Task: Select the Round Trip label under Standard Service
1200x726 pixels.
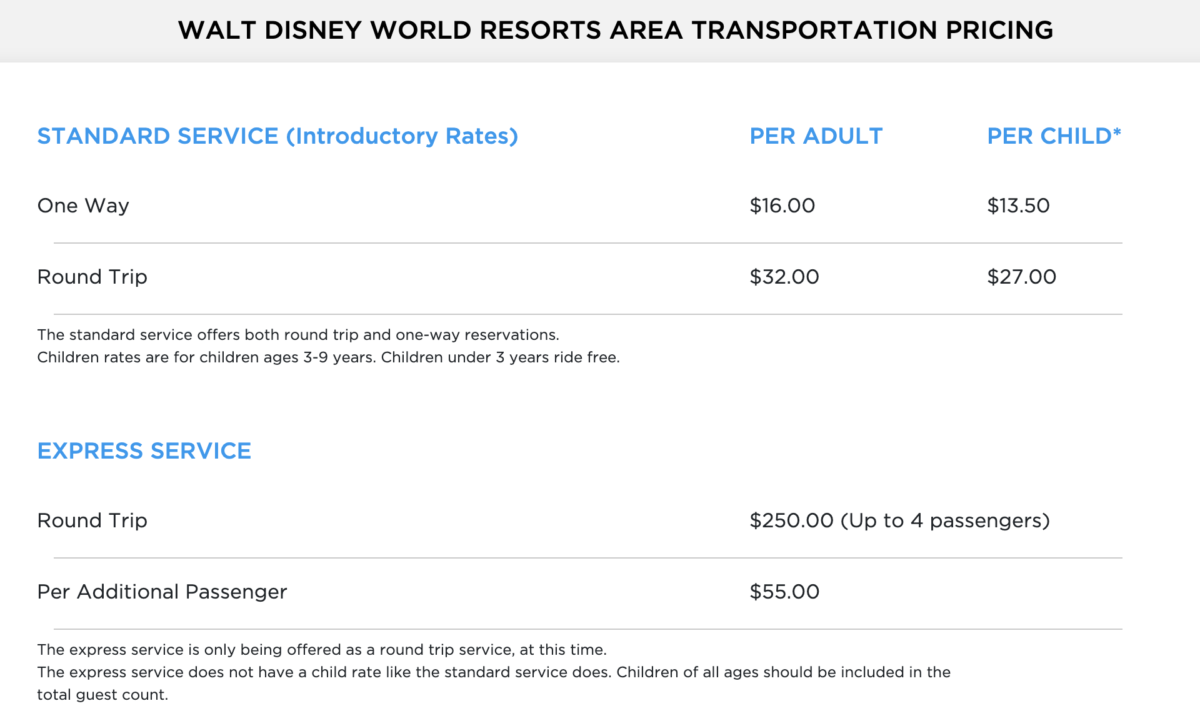Action: (92, 277)
